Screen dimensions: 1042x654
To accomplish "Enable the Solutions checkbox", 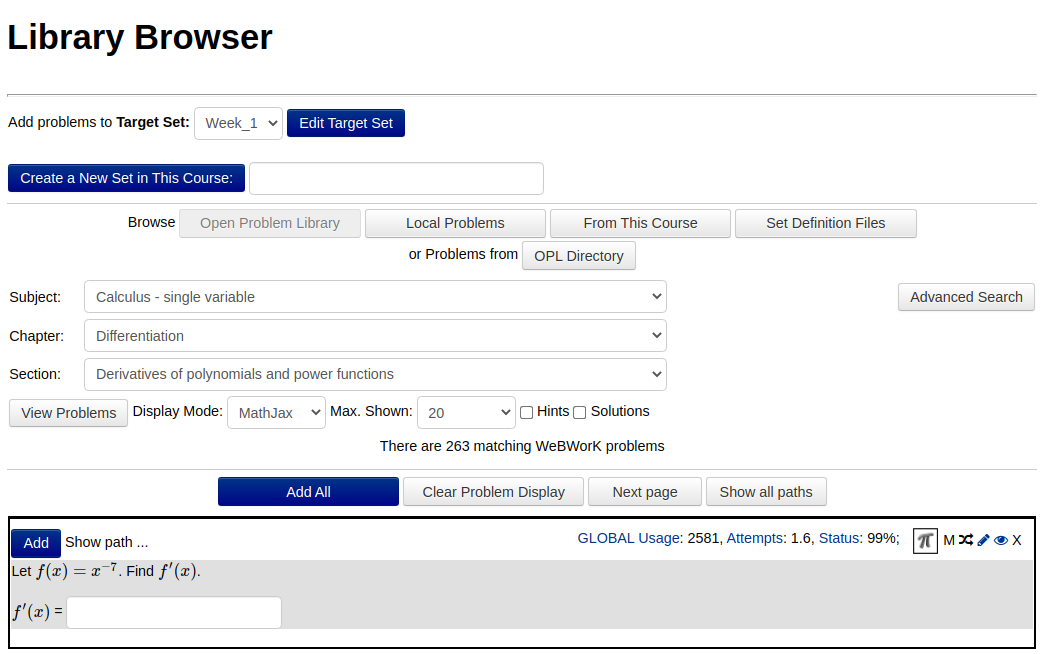I will tap(579, 413).
